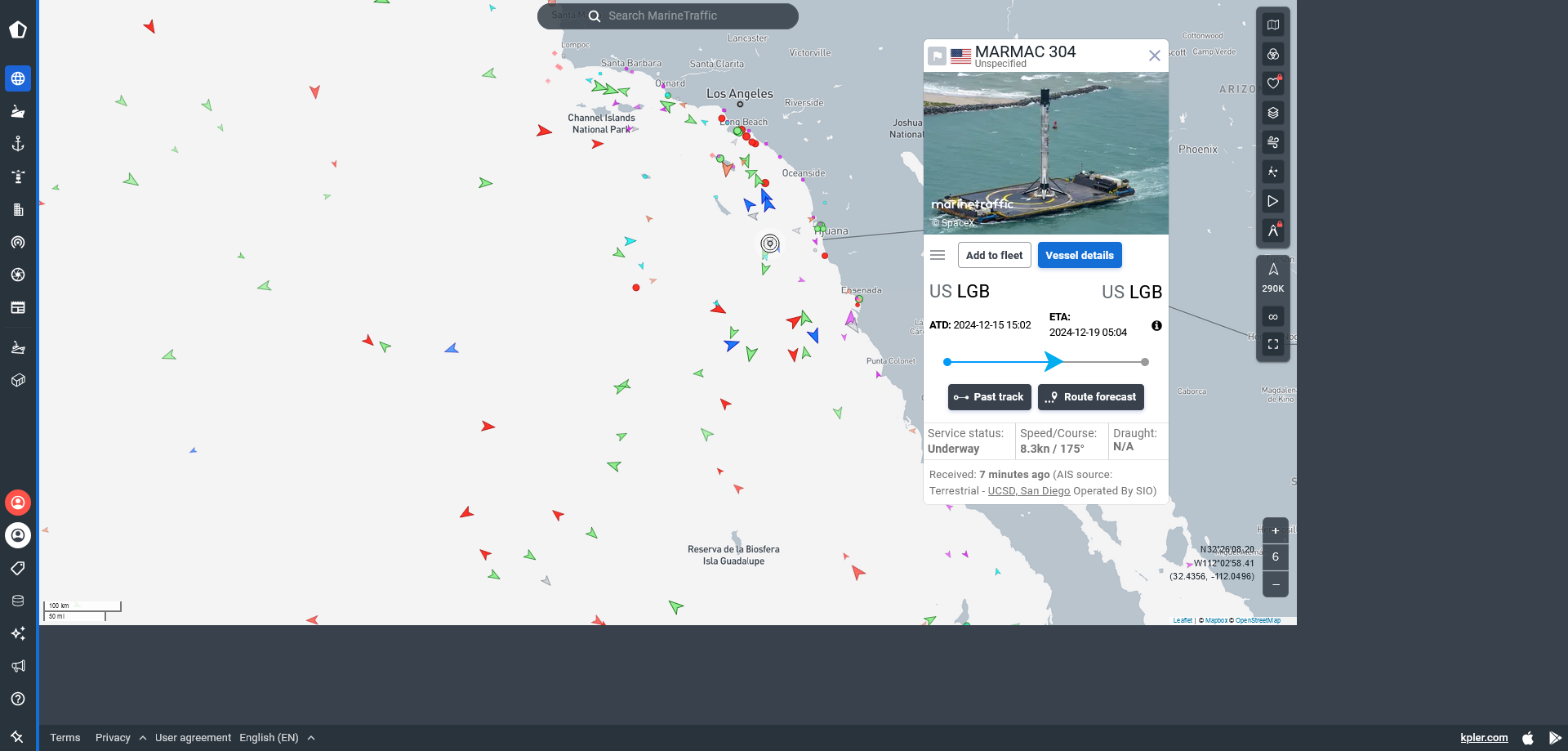Click the Apple App Store icon
Viewport: 1568px width, 751px height.
pos(1528,738)
